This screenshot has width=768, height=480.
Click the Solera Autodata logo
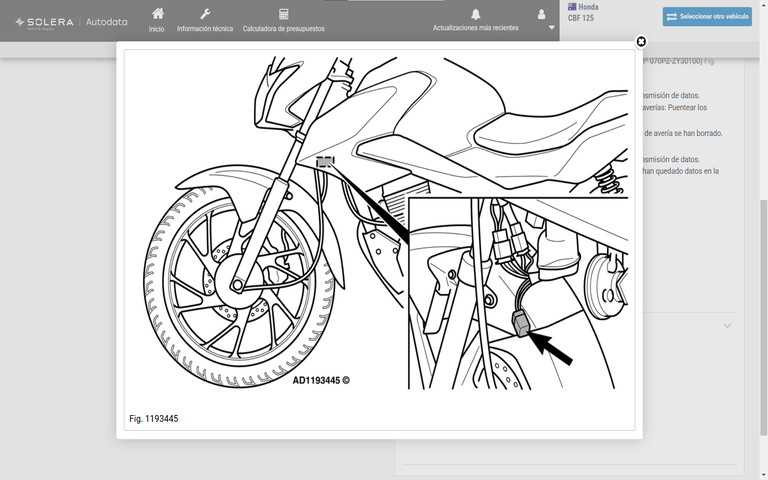click(x=72, y=21)
